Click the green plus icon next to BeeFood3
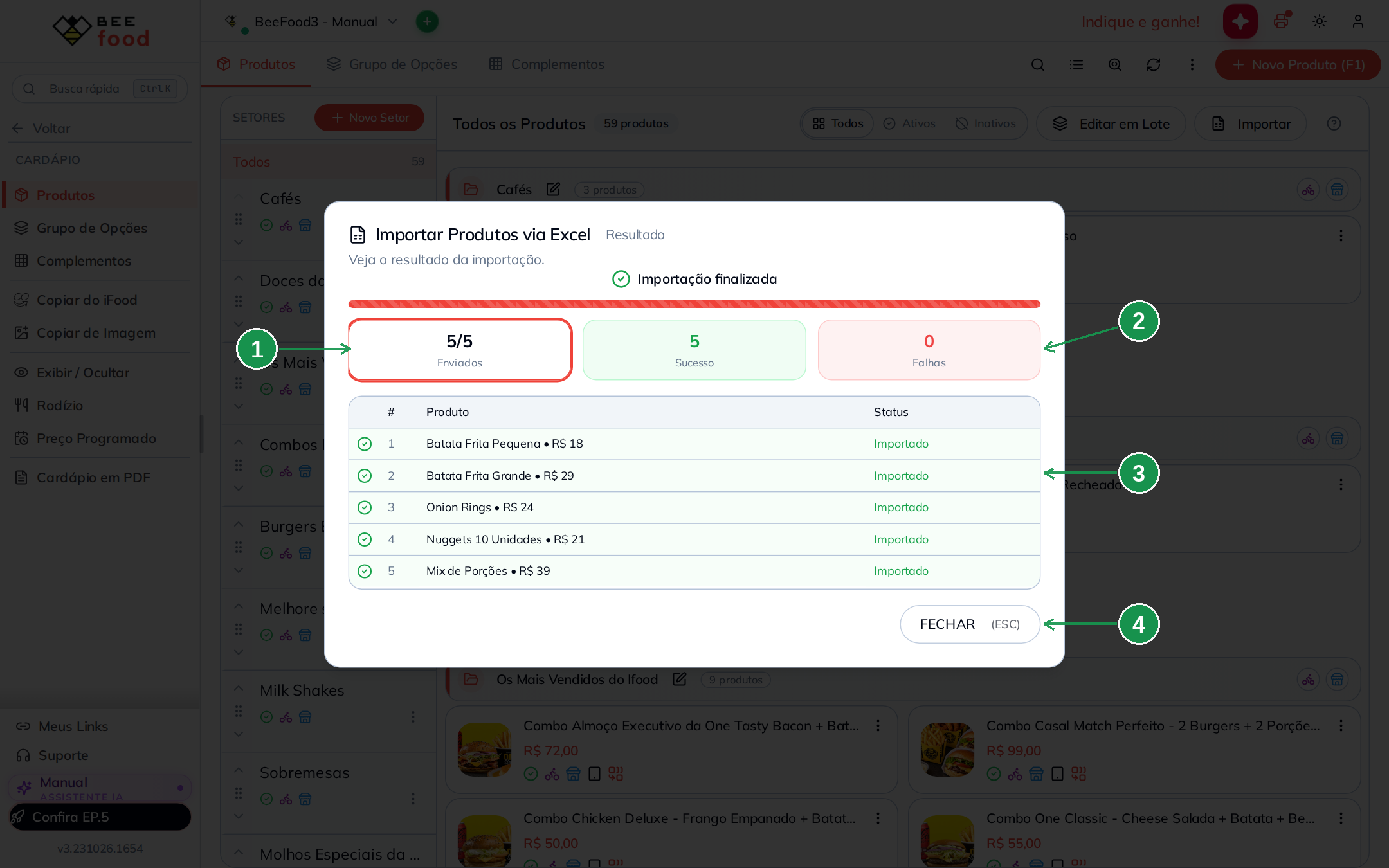Viewport: 1389px width, 868px height. pyautogui.click(x=427, y=21)
